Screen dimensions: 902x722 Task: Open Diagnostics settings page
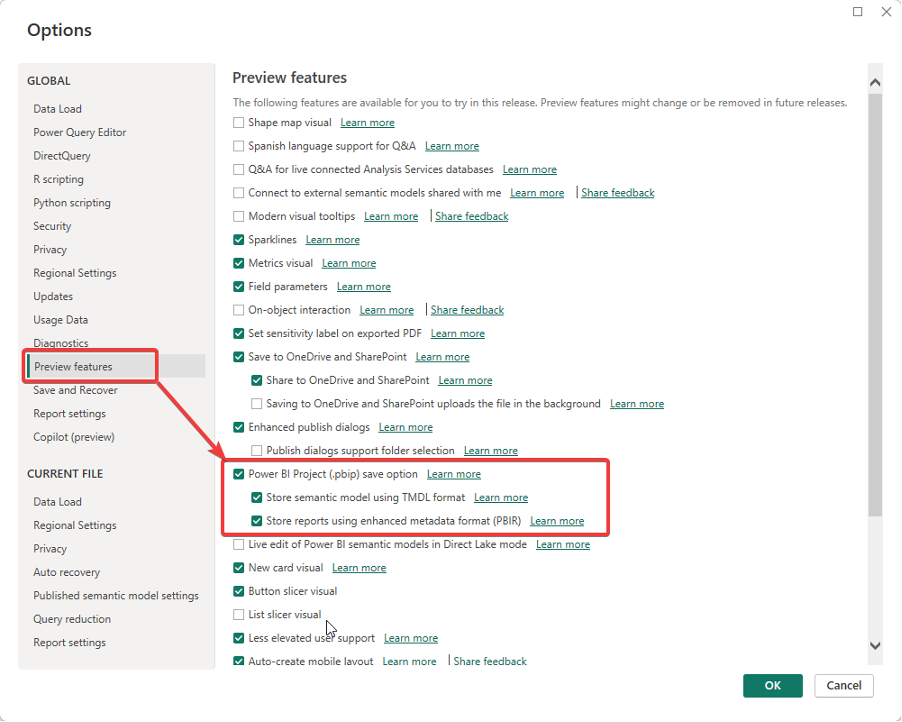61,343
